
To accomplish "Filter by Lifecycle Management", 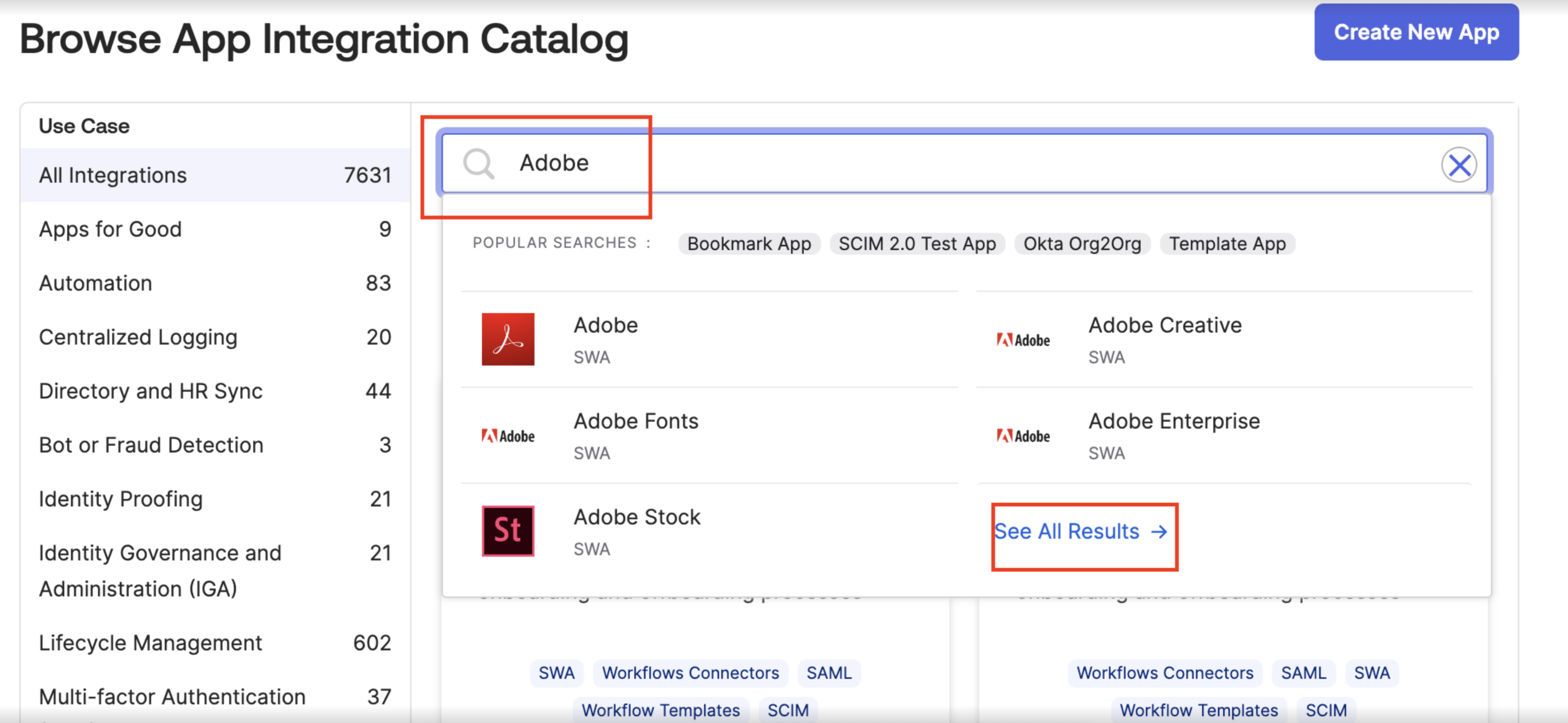I will pos(215,643).
